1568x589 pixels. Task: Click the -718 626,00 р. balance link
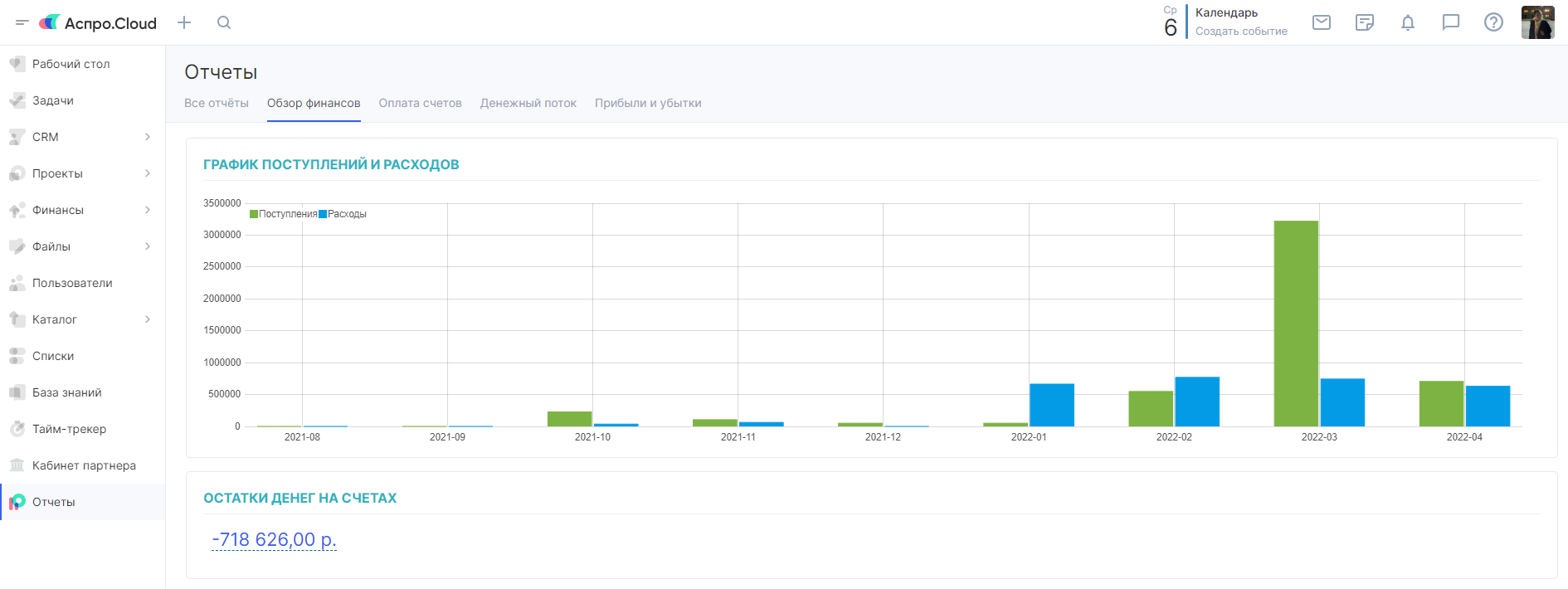pos(274,539)
